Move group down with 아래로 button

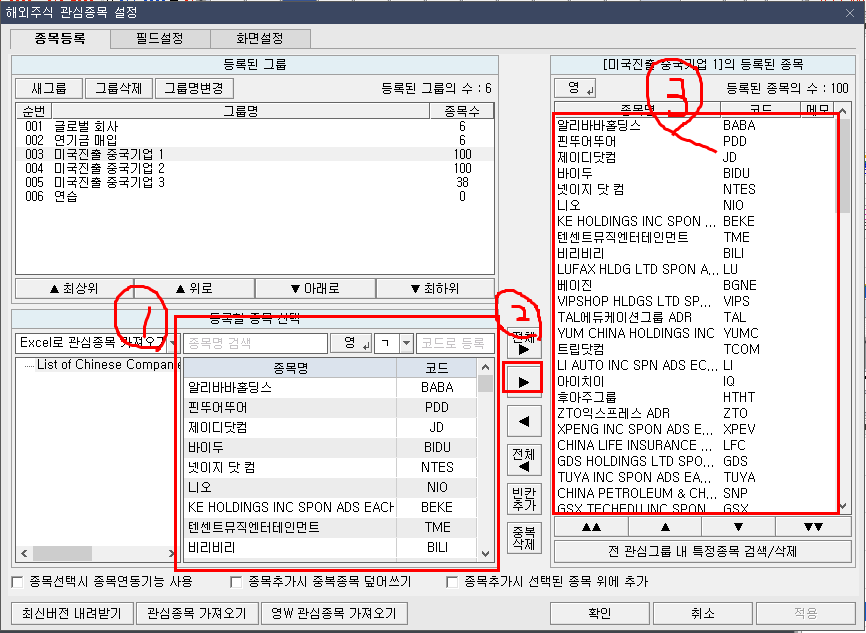[315, 288]
